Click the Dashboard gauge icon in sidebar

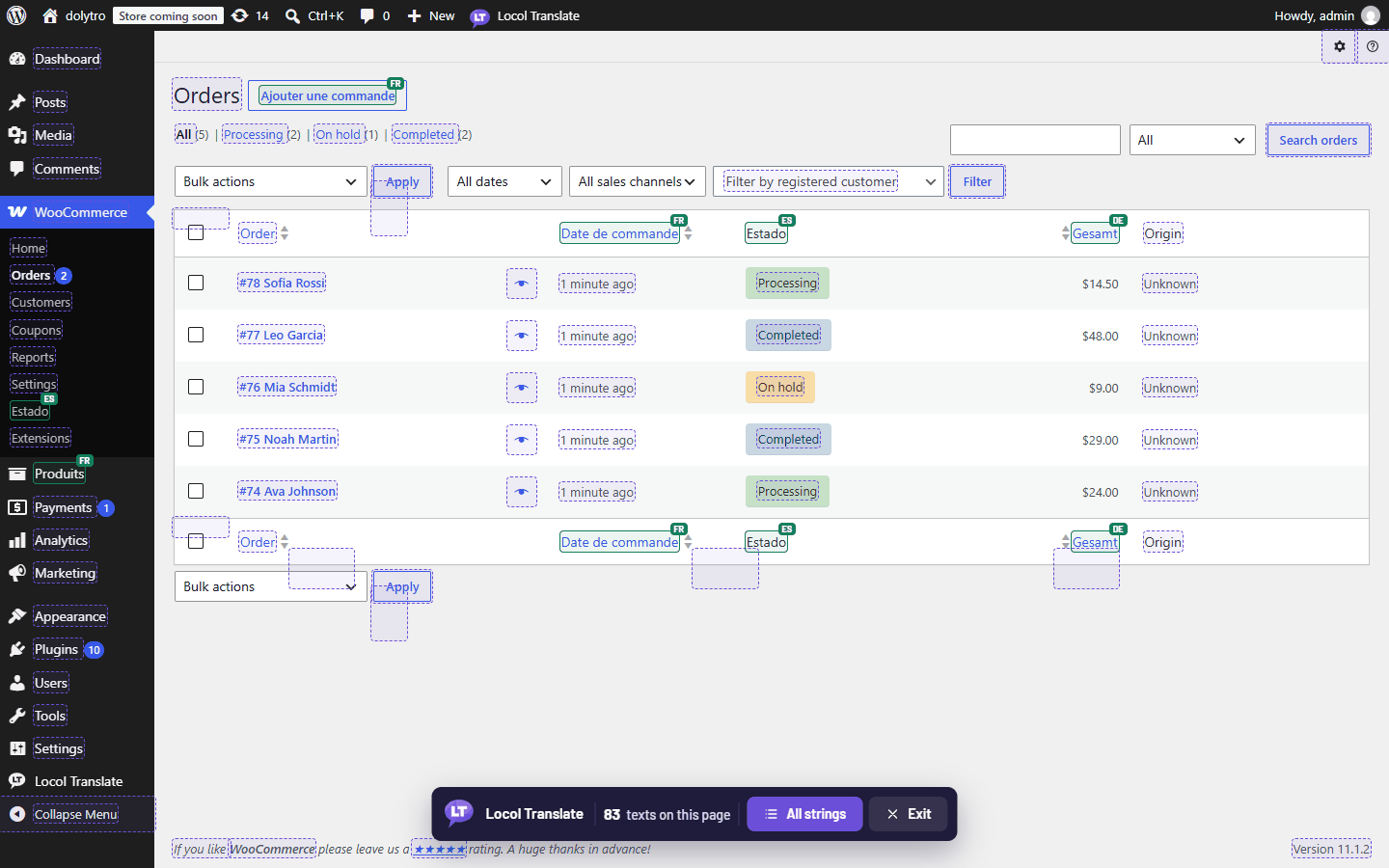pyautogui.click(x=17, y=59)
